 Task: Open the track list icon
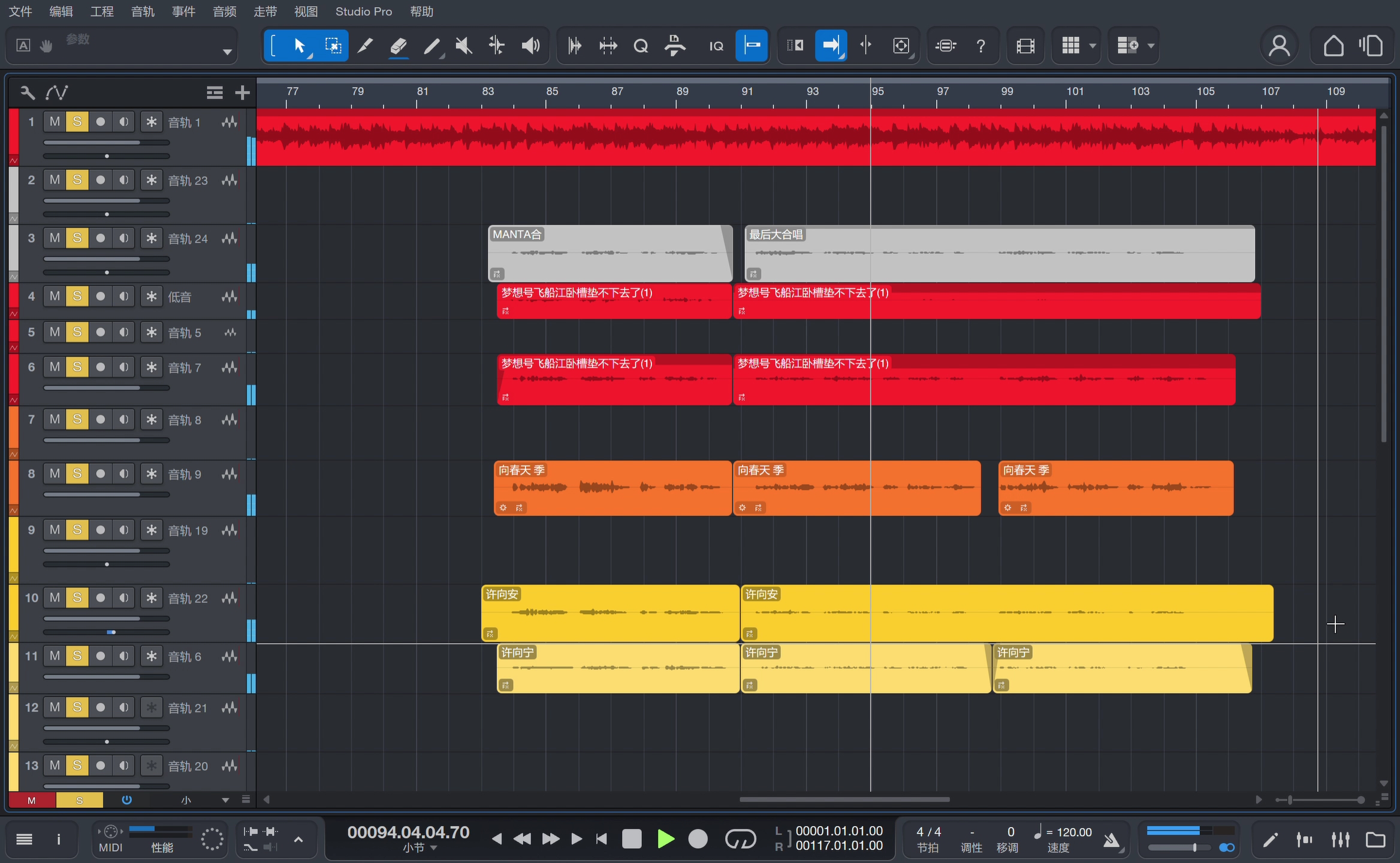(215, 92)
